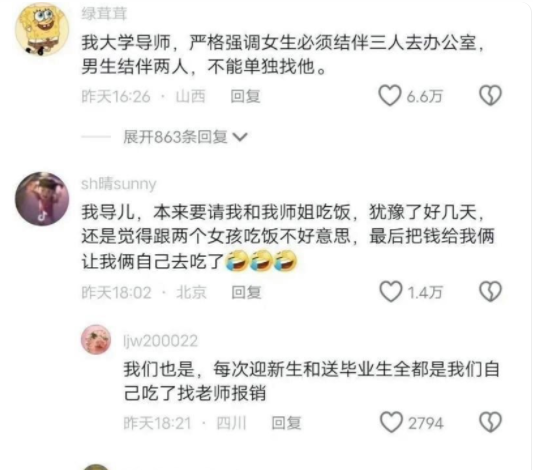Open username ljw200022
This screenshot has height=470, width=533.
tap(160, 341)
